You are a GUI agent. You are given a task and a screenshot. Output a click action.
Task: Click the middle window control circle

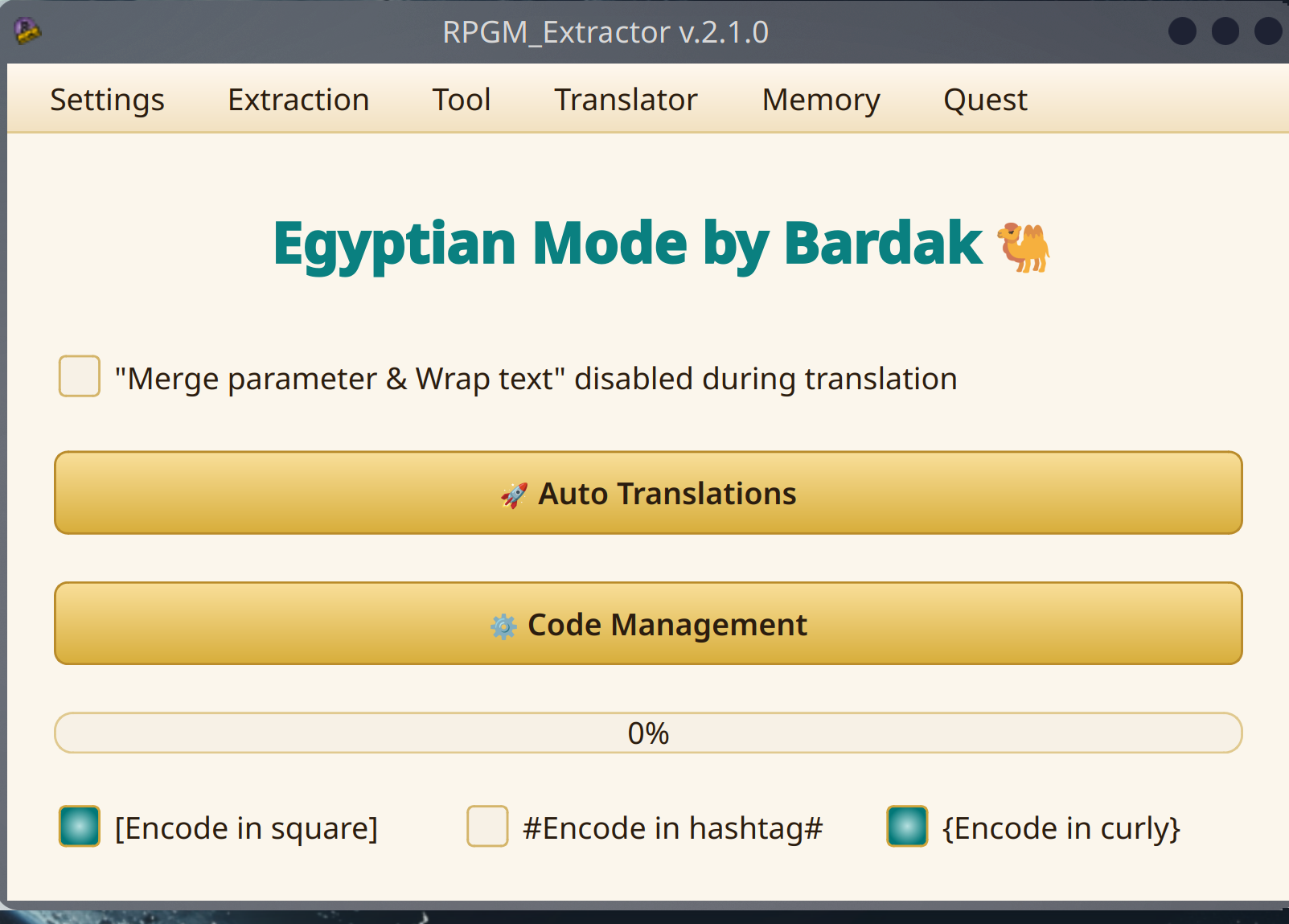click(1225, 31)
